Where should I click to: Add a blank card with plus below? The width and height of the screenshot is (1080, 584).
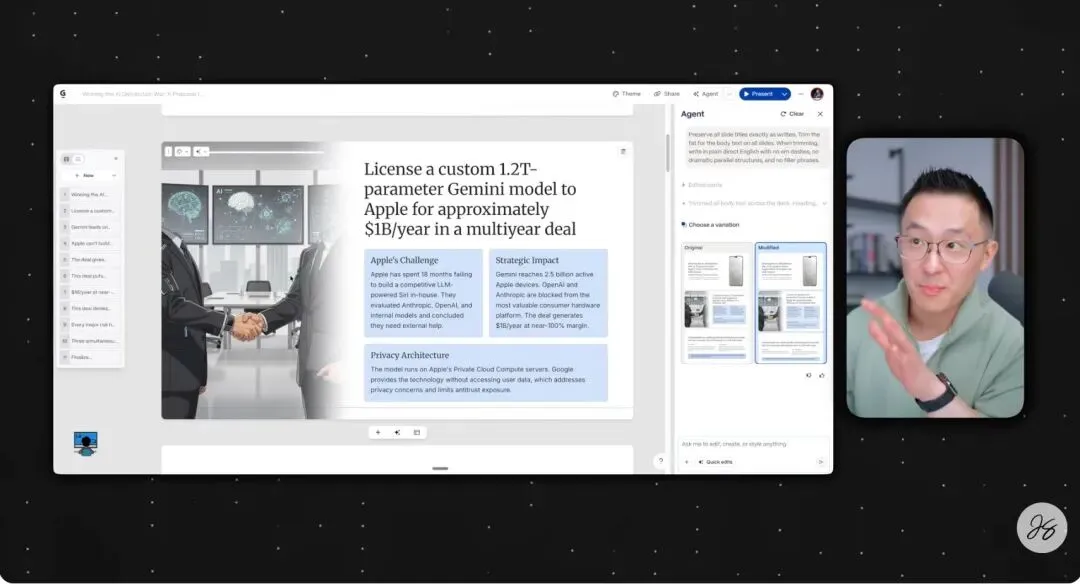tap(377, 432)
